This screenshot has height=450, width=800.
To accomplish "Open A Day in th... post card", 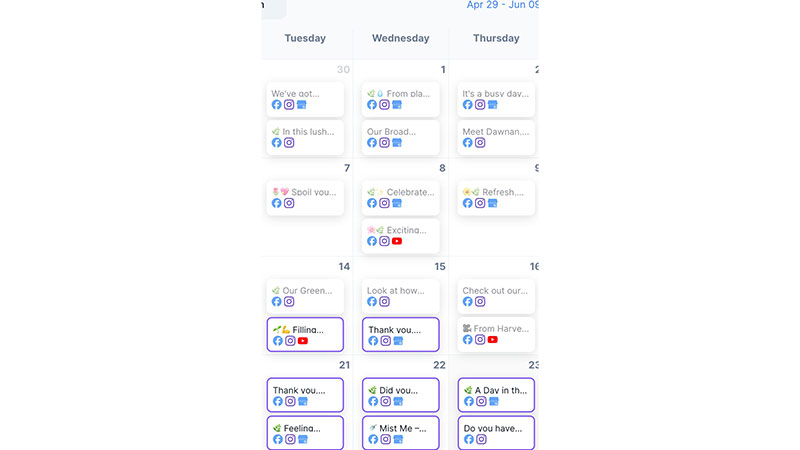I will (x=496, y=395).
